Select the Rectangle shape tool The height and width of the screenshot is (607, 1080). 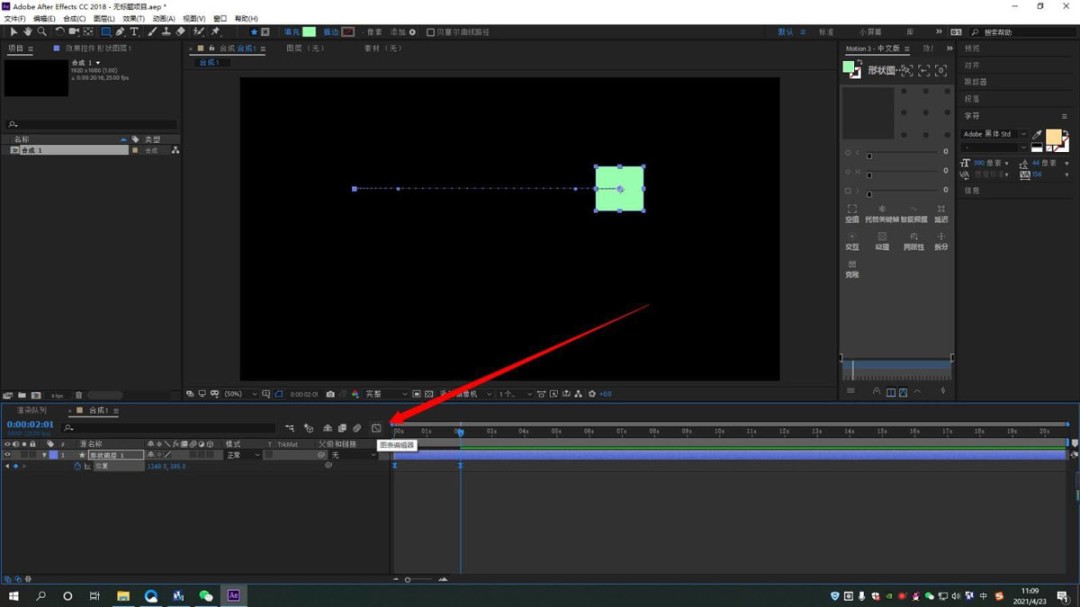(105, 32)
